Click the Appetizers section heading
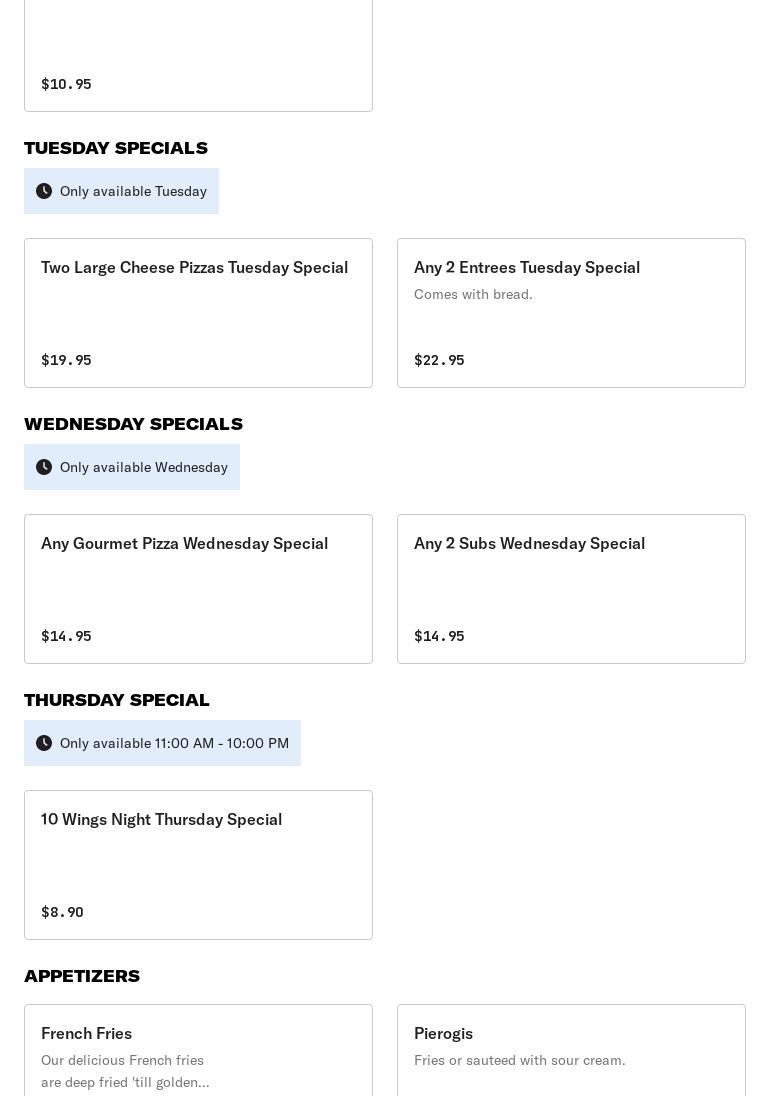This screenshot has width=770, height=1096. 82,976
